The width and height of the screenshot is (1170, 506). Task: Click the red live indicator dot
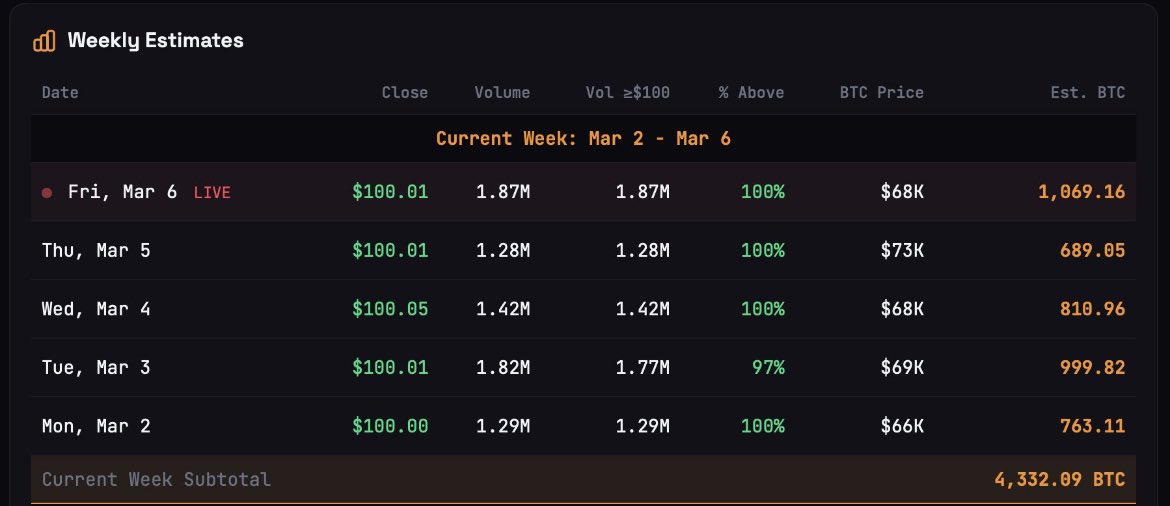point(47,192)
